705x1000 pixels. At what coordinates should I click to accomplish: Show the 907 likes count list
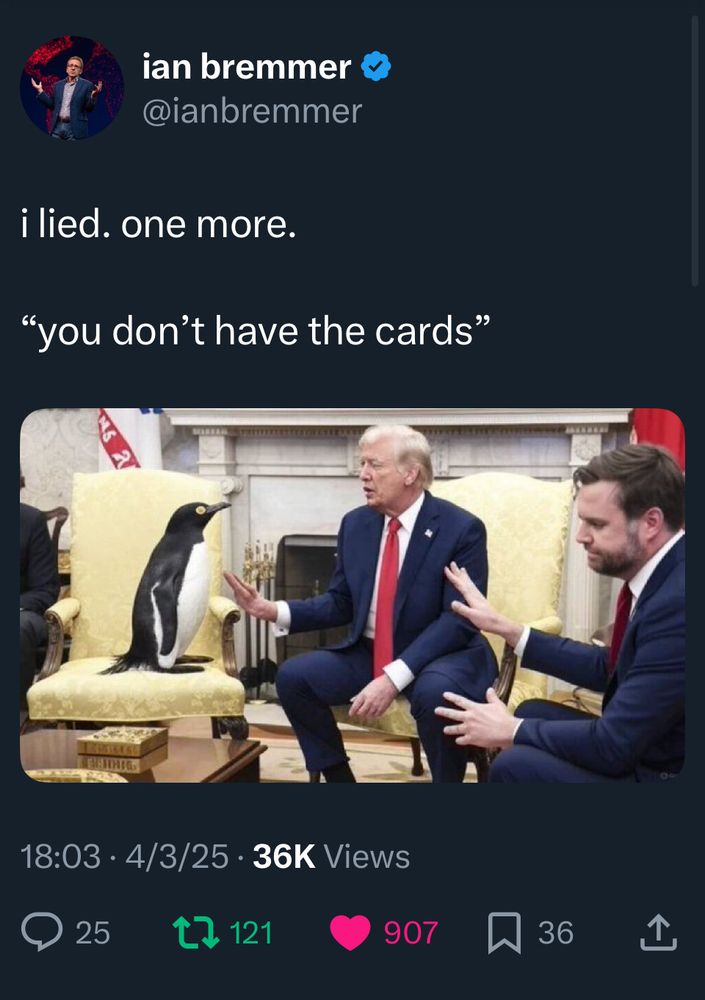[411, 932]
